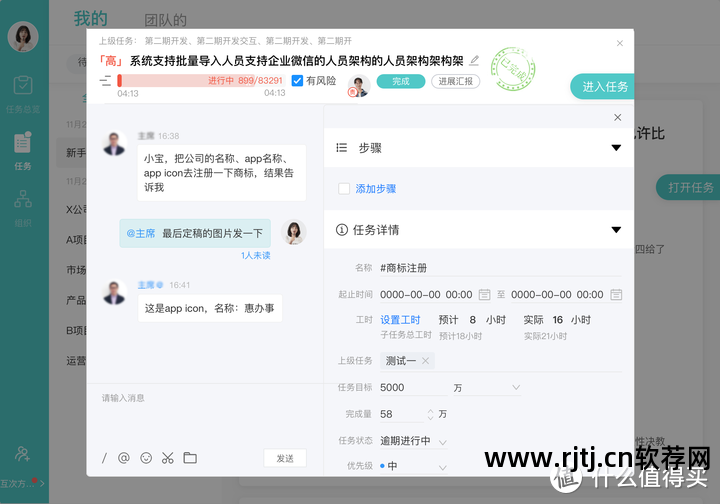
Task: Switch to the 团队的 tab
Action: tap(165, 20)
